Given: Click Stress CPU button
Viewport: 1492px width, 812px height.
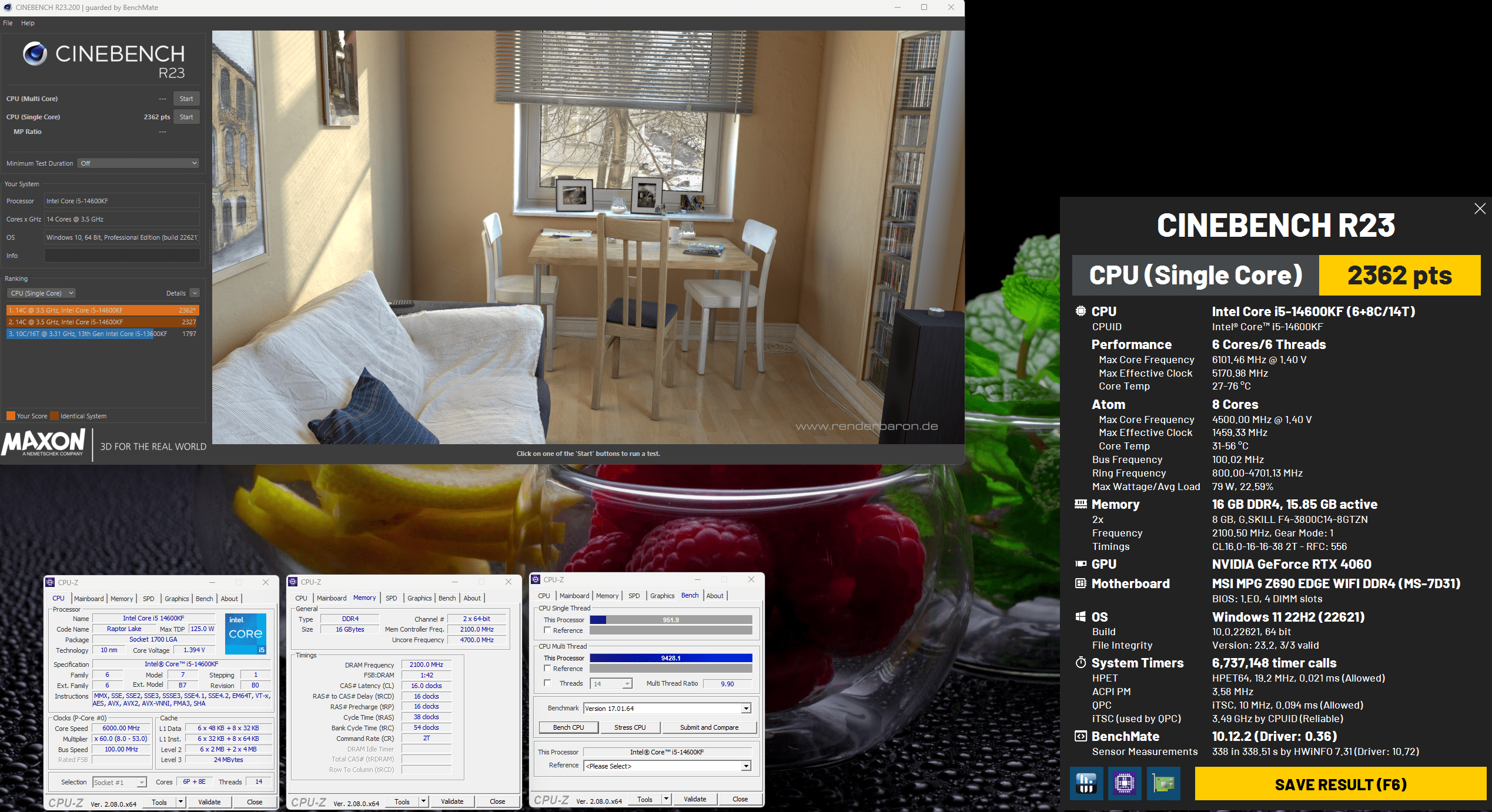Looking at the screenshot, I should [630, 727].
